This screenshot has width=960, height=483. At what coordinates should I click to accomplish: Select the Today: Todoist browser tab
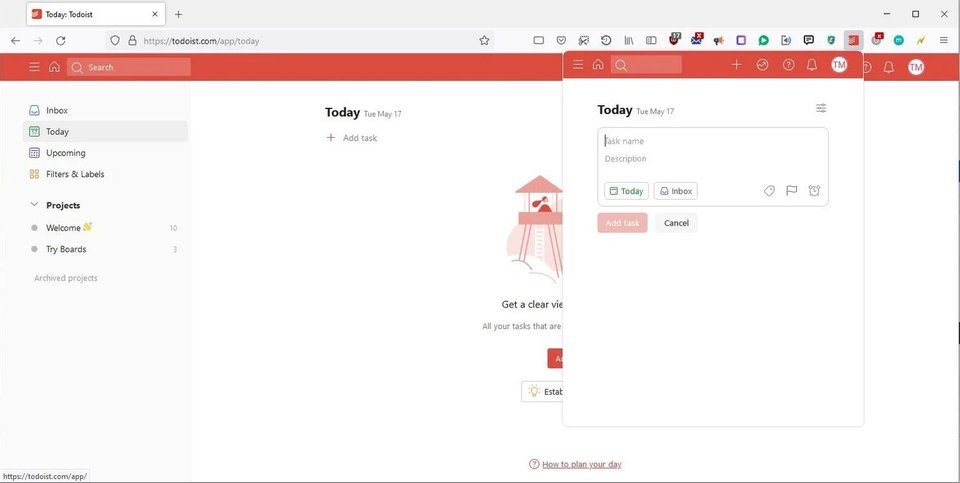[96, 14]
